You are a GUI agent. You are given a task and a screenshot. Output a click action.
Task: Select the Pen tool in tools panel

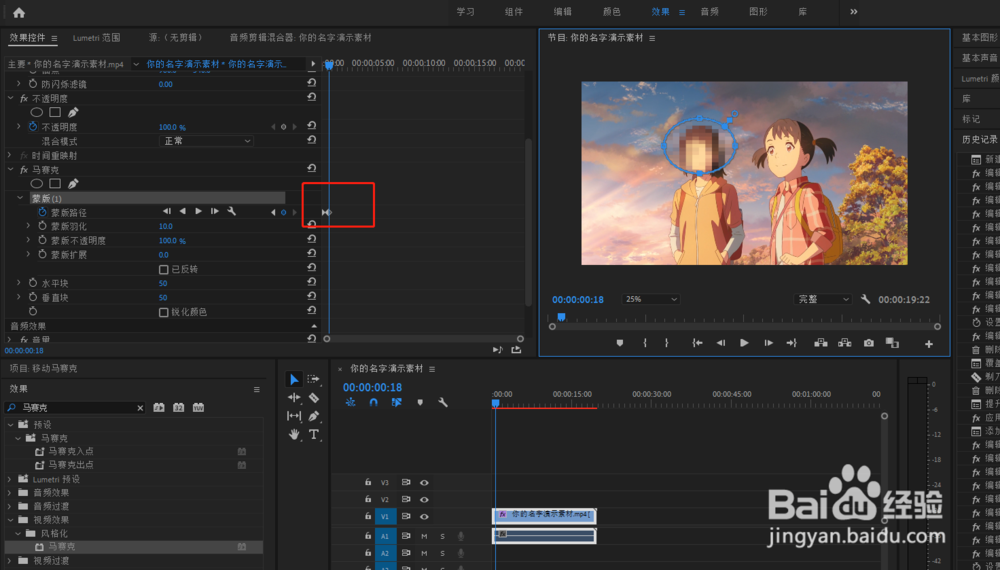(314, 416)
